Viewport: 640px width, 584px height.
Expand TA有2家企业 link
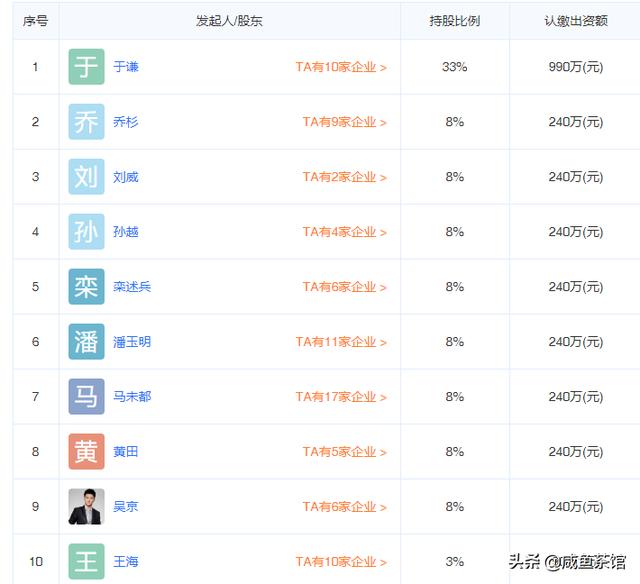[344, 177]
